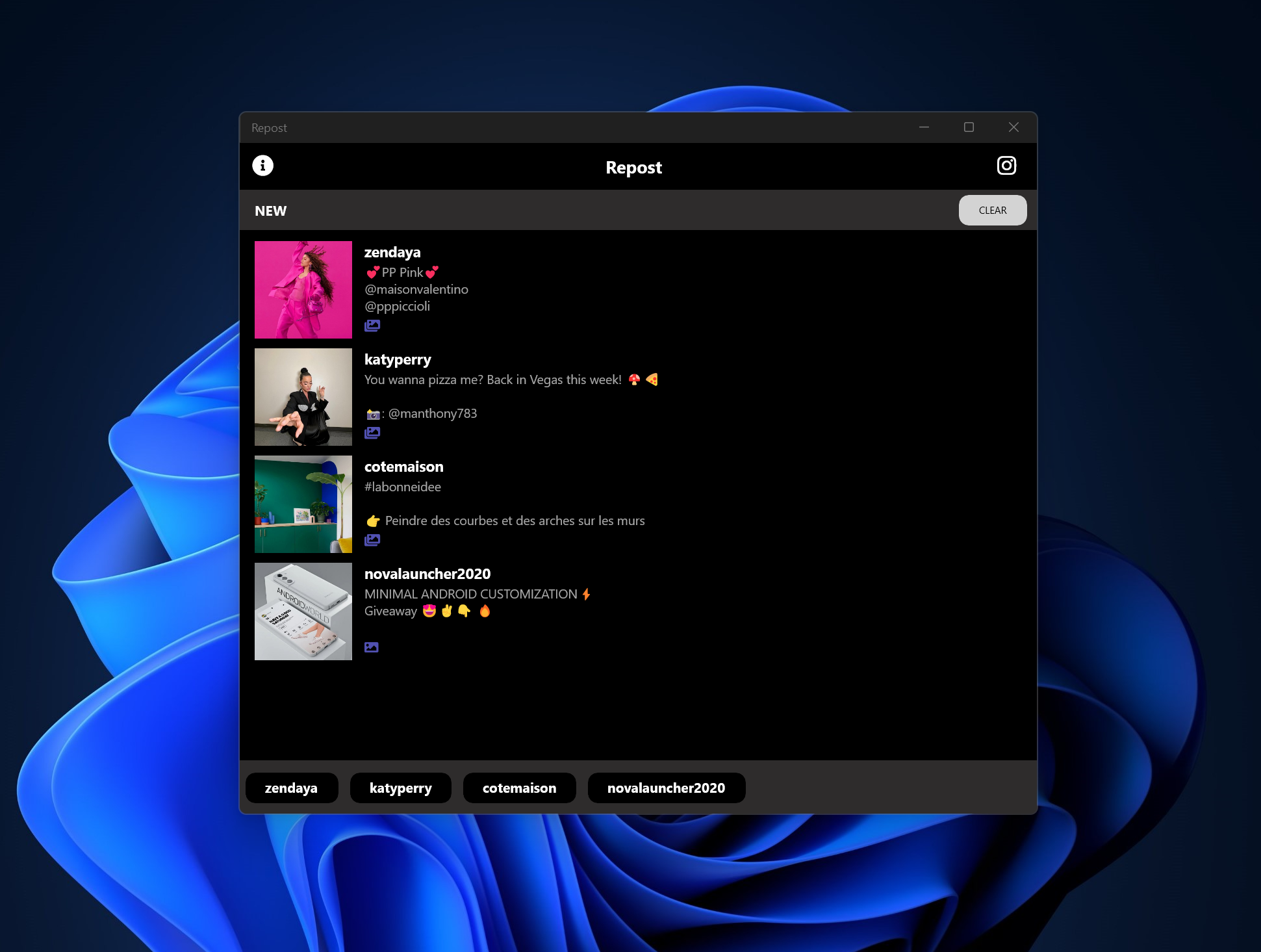Select the zendaya chip at the bottom

(x=291, y=788)
